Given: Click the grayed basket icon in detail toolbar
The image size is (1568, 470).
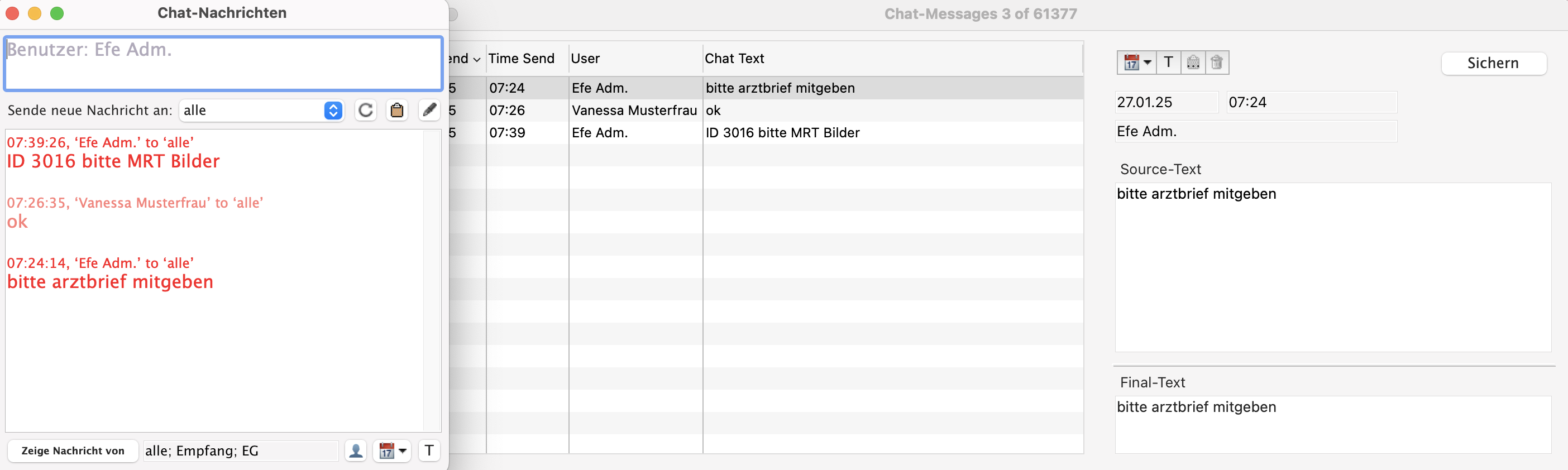Looking at the screenshot, I should (x=1192, y=63).
